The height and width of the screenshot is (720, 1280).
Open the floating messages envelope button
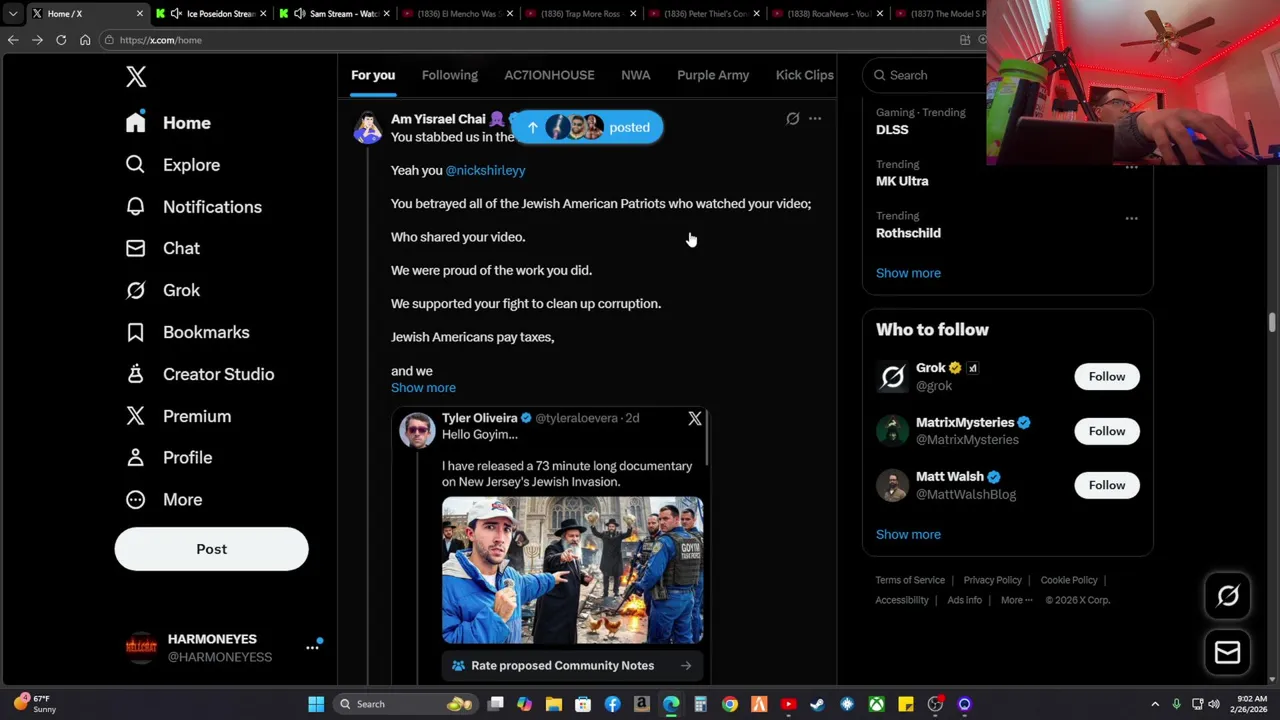1227,652
